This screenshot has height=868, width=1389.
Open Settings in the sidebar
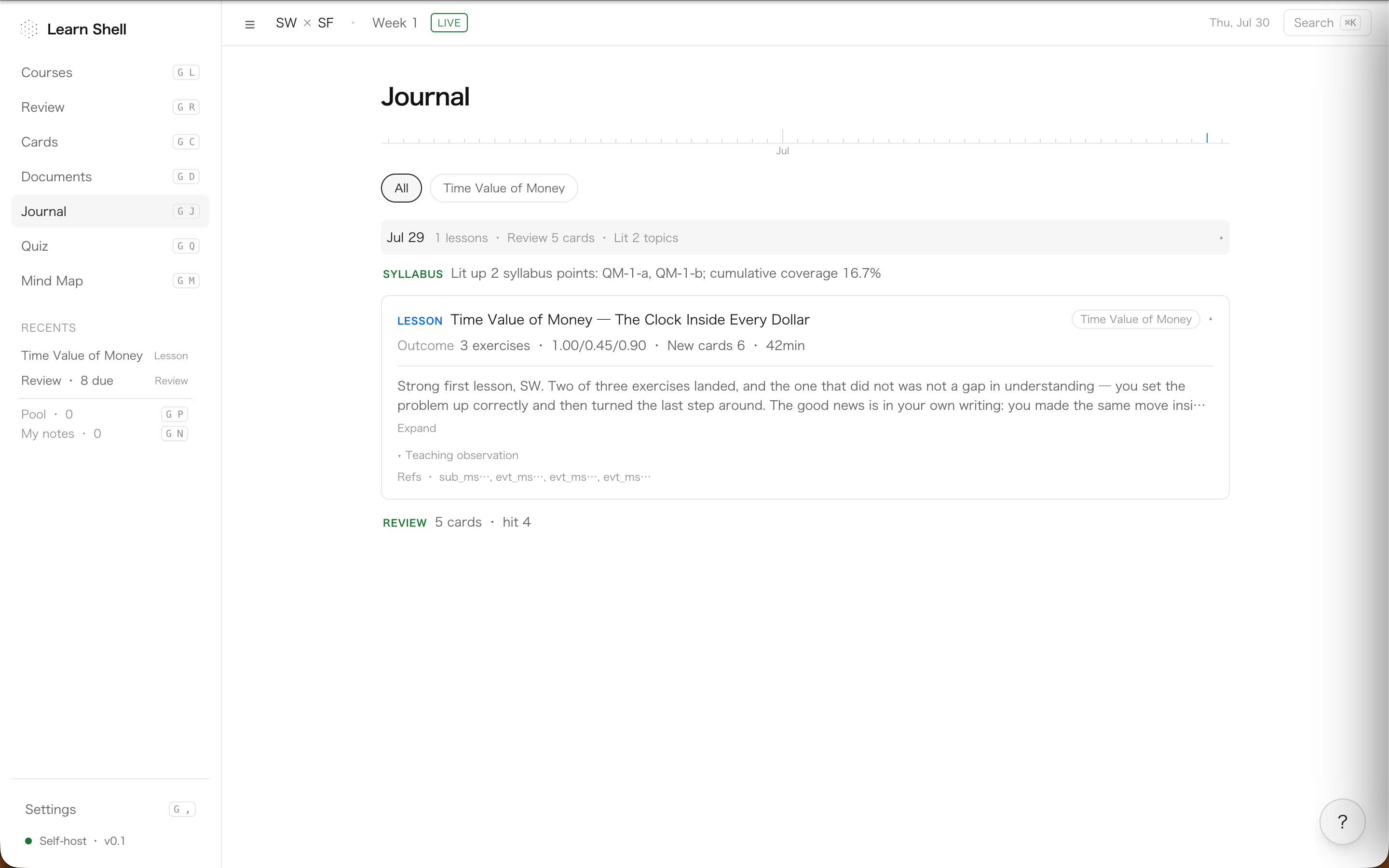click(110, 810)
